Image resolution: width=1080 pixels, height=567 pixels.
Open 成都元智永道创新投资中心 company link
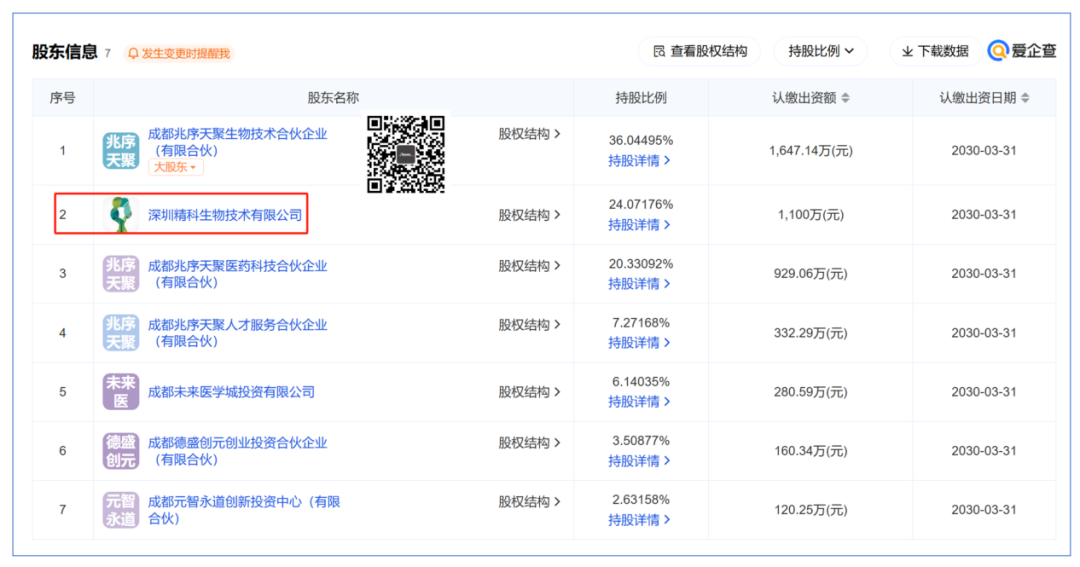pyautogui.click(x=243, y=502)
